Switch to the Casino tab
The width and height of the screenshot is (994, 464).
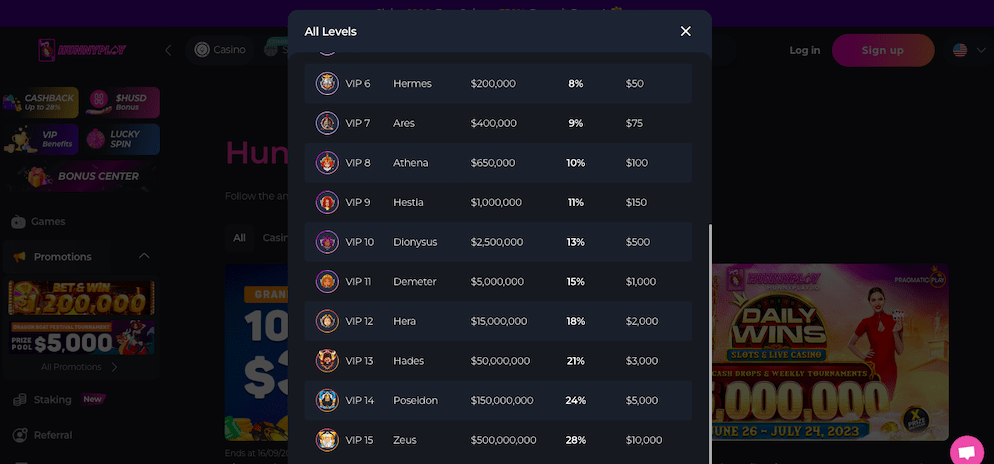click(220, 50)
